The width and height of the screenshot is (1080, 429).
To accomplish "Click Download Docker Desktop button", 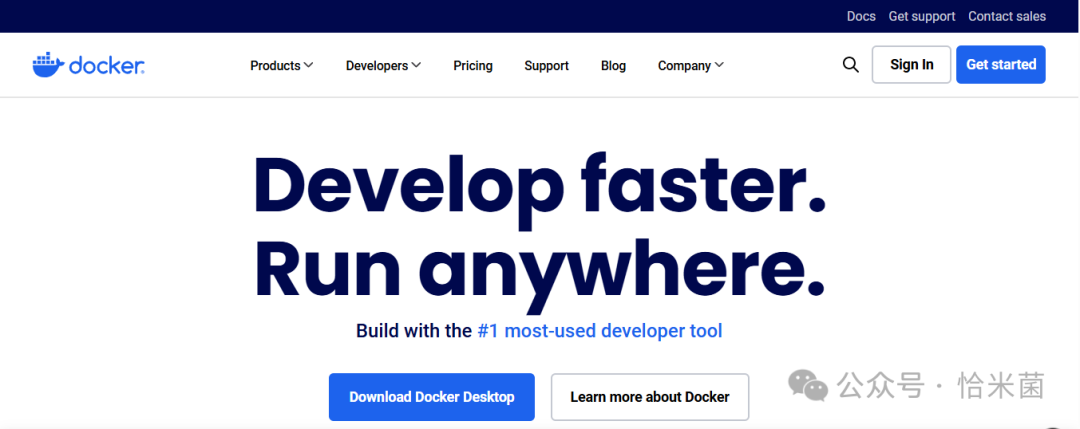I will (432, 397).
